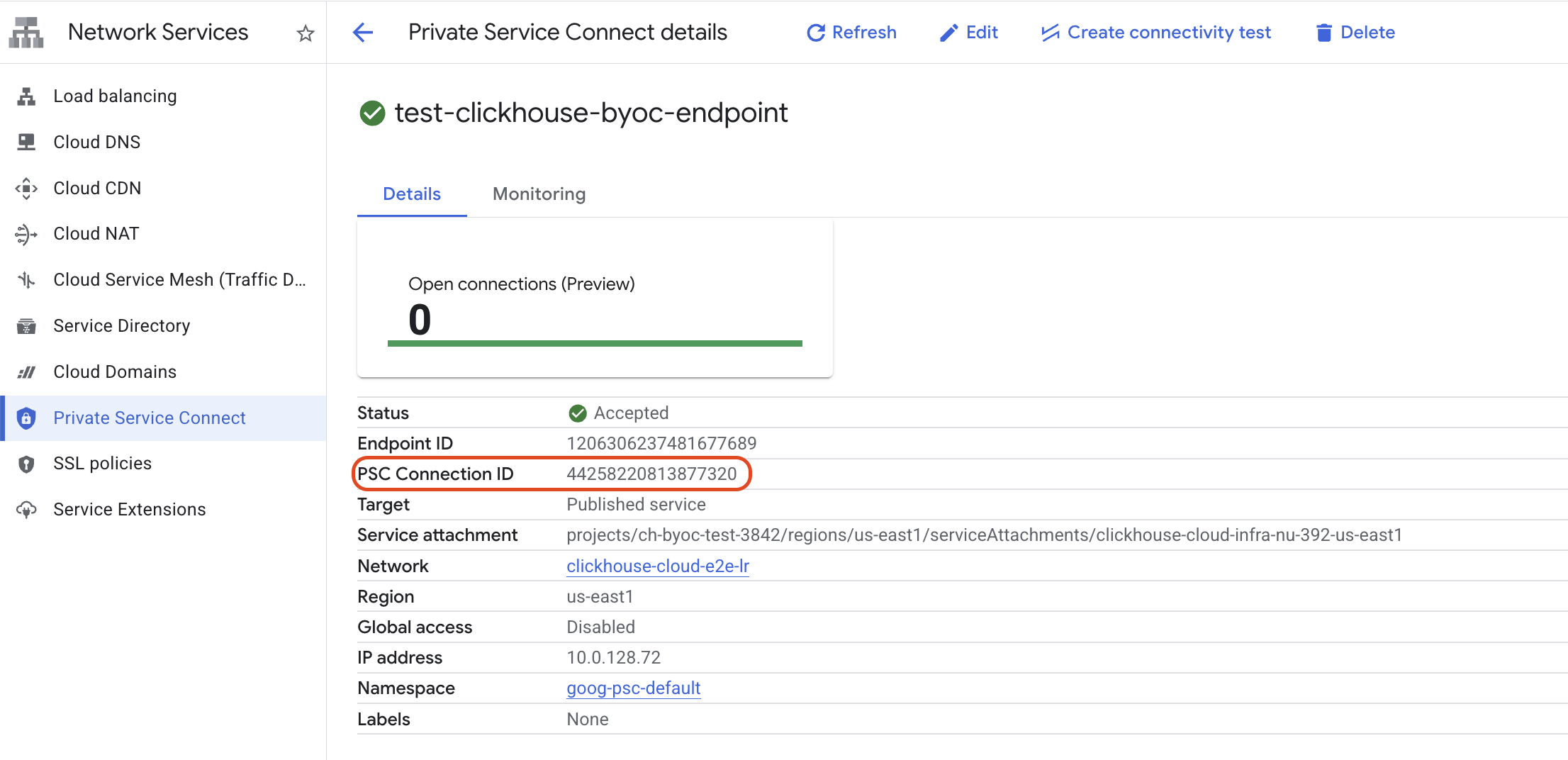Select Load balancing in the sidebar
This screenshot has width=1568, height=760.
114,96
